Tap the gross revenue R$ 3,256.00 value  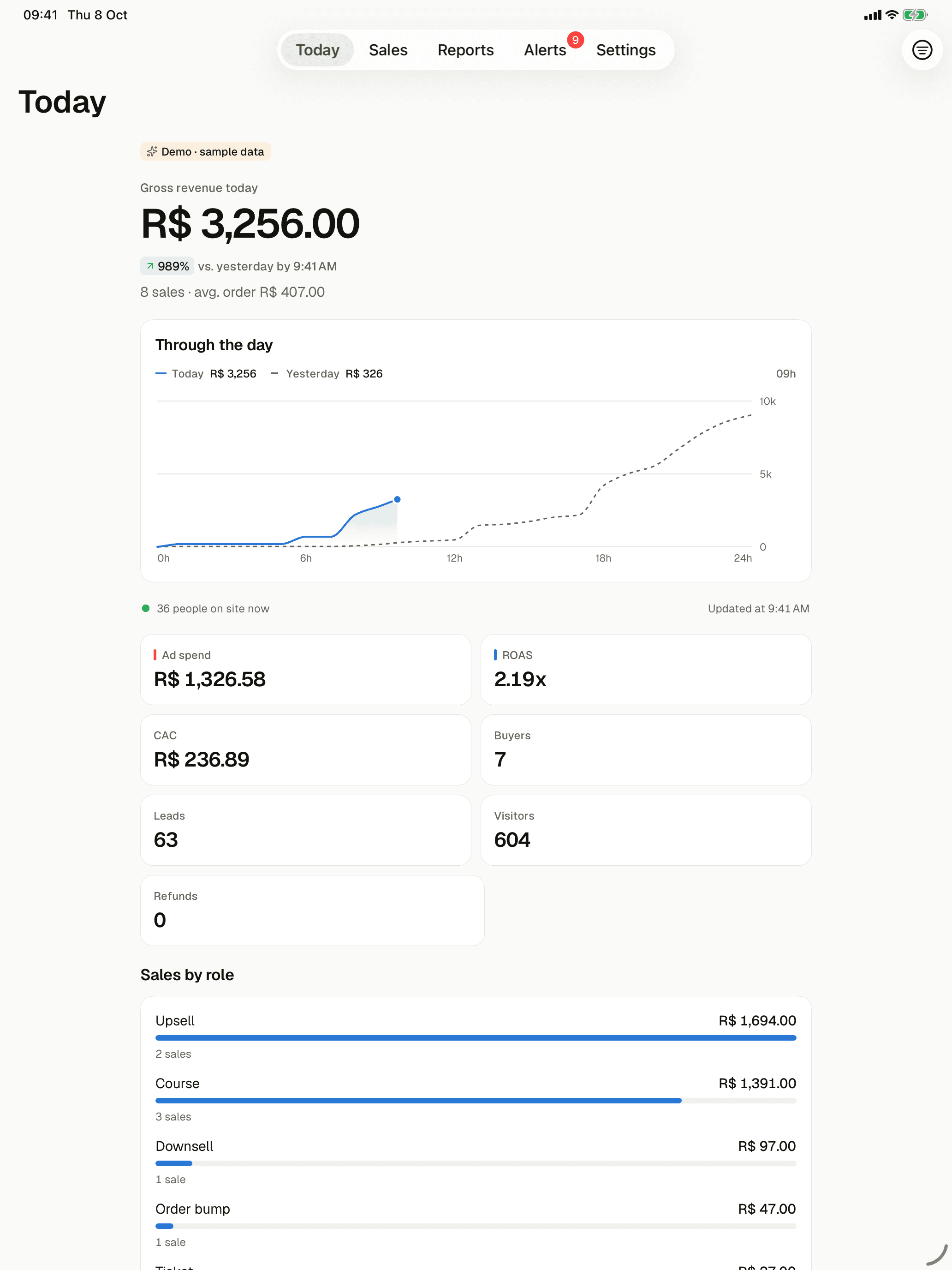[x=250, y=224]
